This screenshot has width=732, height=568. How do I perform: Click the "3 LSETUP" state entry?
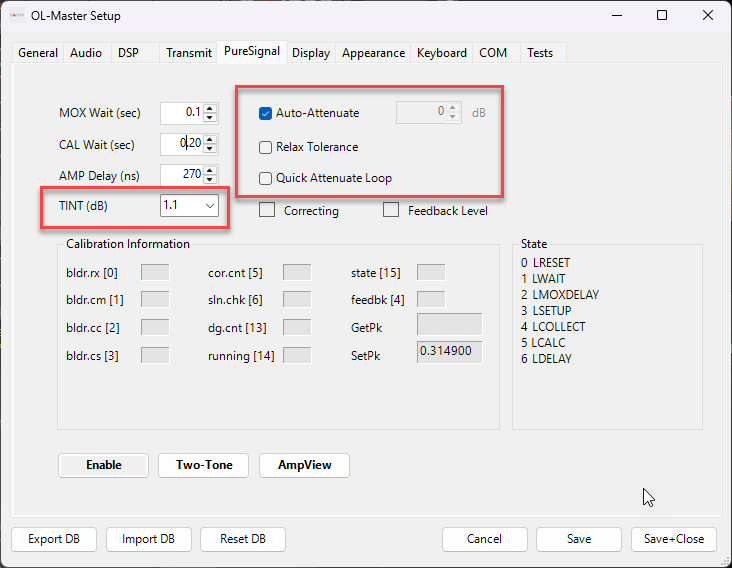(546, 311)
